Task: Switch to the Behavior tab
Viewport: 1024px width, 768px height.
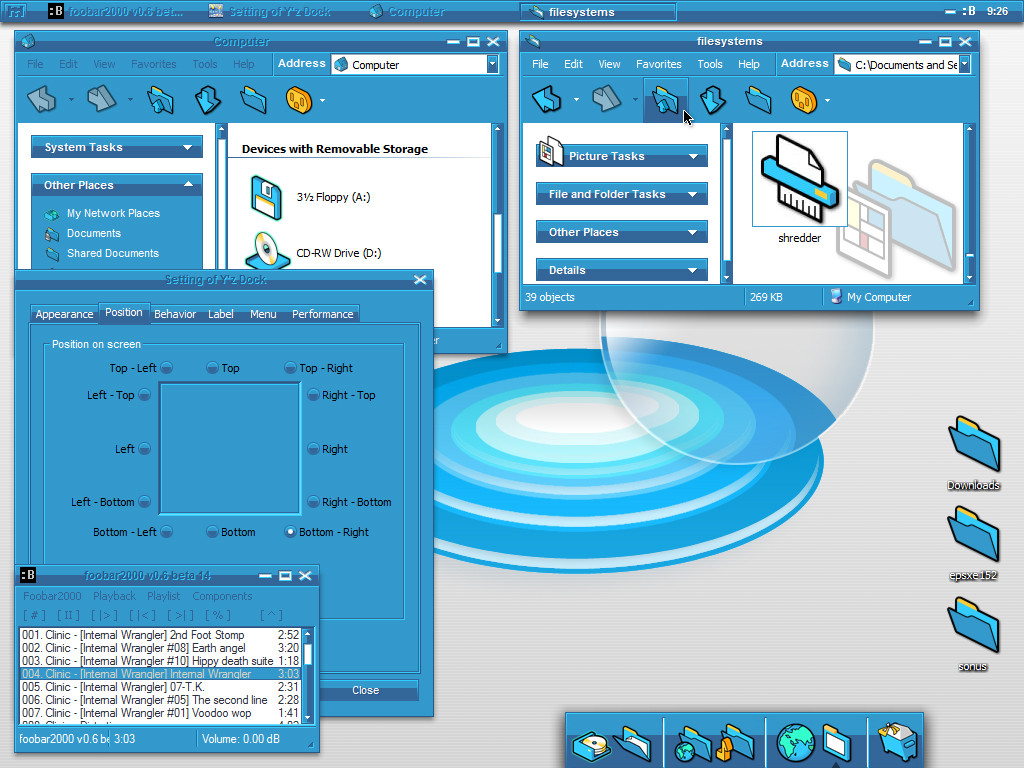Action: click(175, 314)
